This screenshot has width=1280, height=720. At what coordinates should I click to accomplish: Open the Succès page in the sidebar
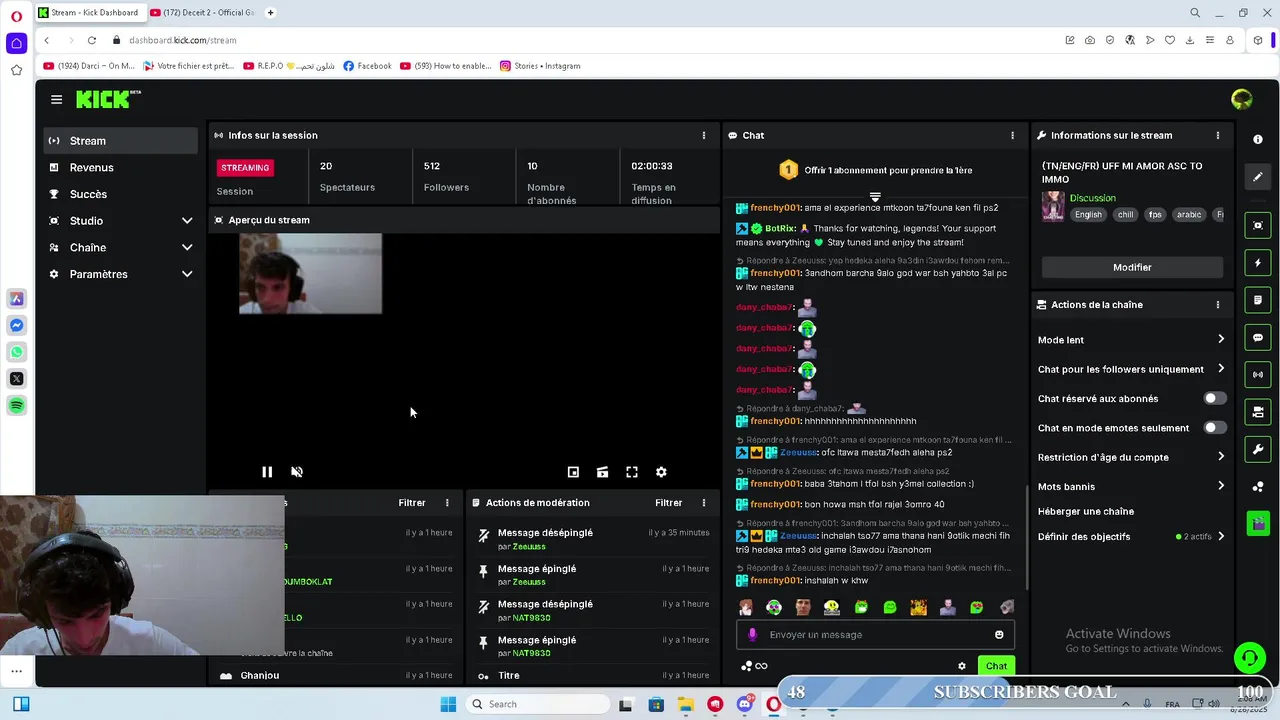tap(120, 194)
